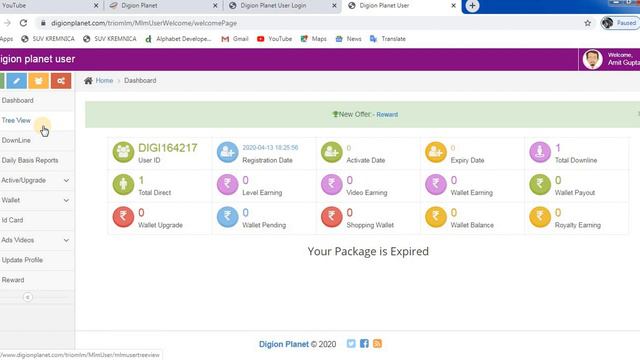640x360 pixels.
Task: Click the purple Total Downline icon
Action: coord(540,152)
